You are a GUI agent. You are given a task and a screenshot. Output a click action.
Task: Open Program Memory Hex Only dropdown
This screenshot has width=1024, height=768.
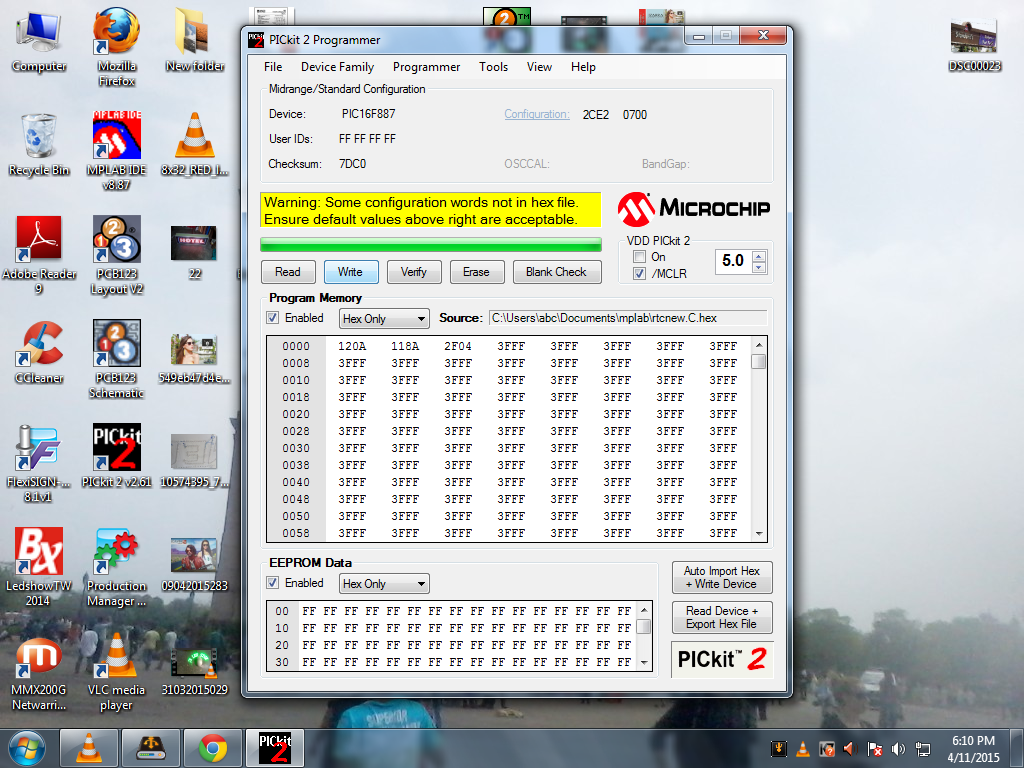pos(385,319)
